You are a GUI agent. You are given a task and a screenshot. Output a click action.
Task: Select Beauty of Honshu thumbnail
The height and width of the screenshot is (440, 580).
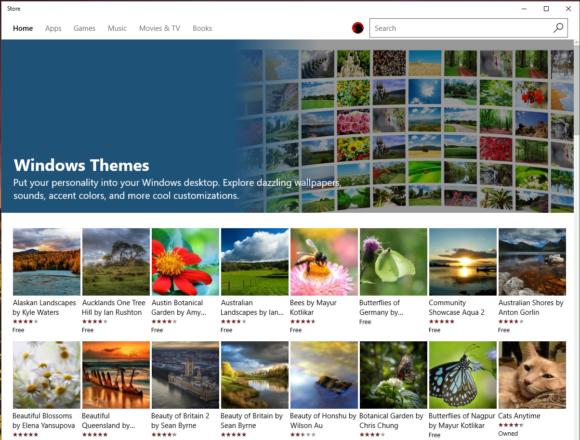[x=324, y=375]
